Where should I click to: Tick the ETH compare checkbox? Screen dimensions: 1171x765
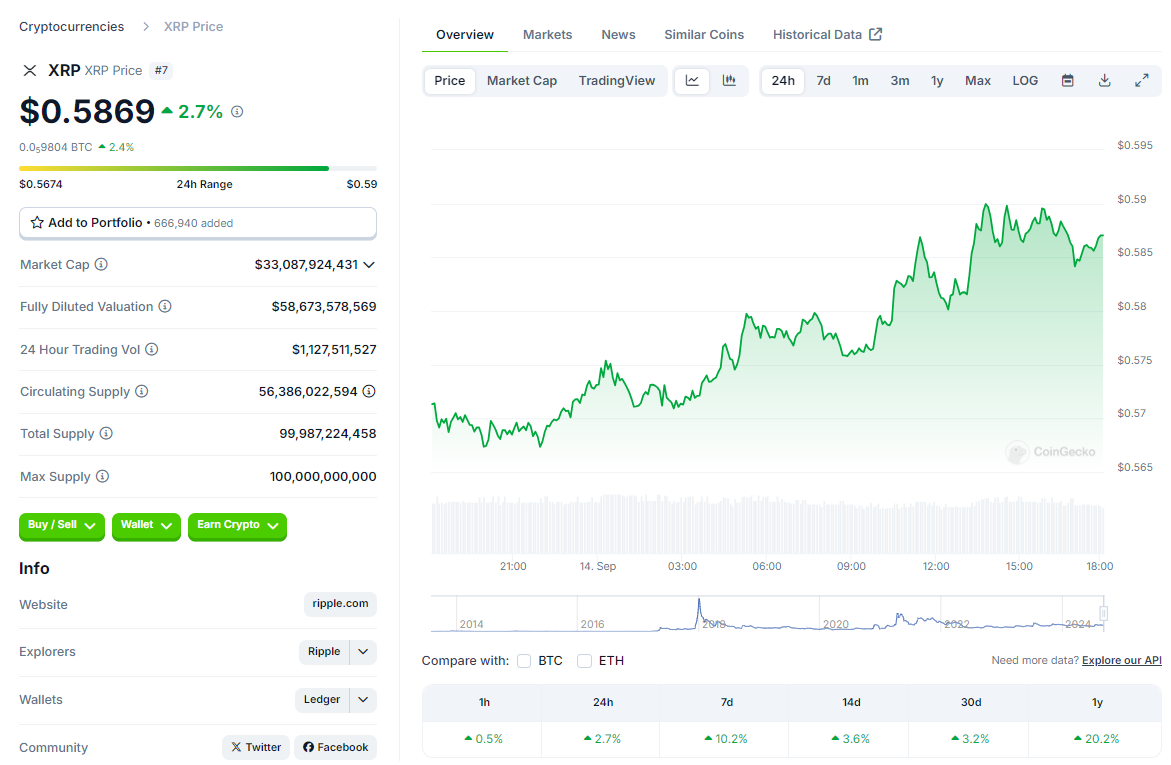click(585, 660)
